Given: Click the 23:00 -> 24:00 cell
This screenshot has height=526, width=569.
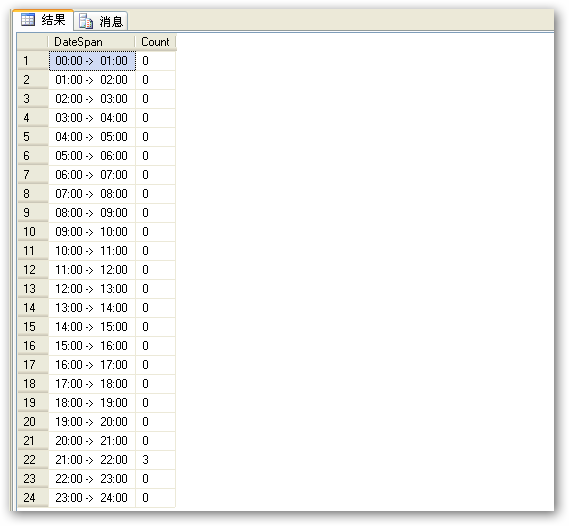Looking at the screenshot, I should point(92,498).
